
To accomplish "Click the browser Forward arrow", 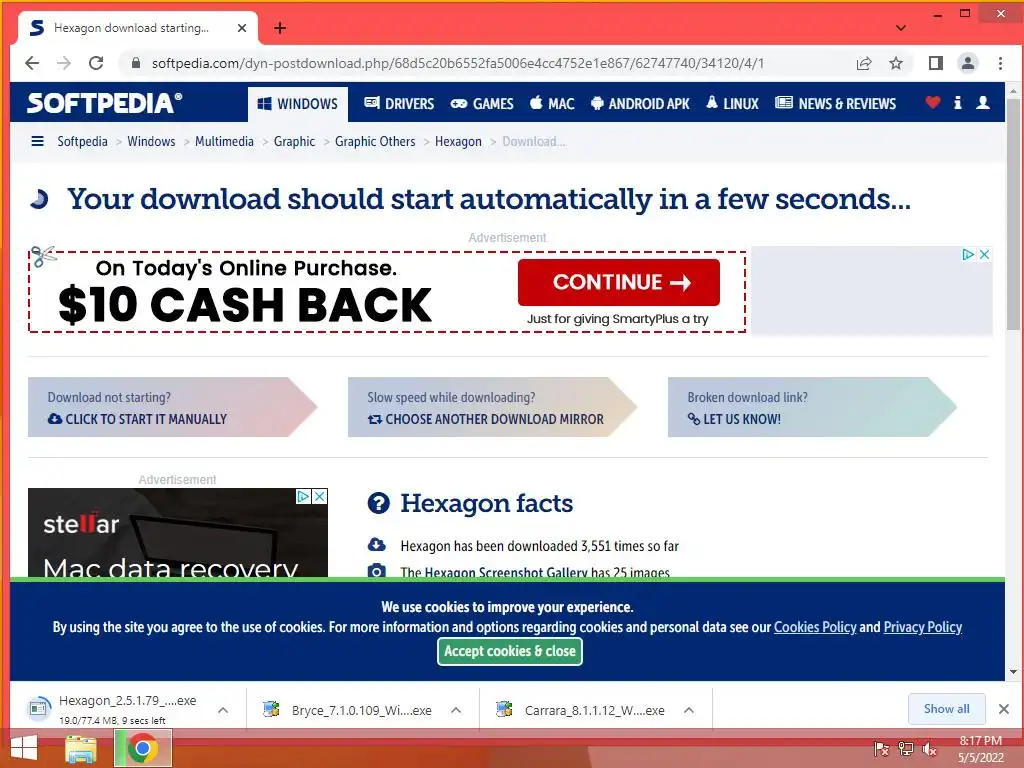I will pyautogui.click(x=63, y=63).
